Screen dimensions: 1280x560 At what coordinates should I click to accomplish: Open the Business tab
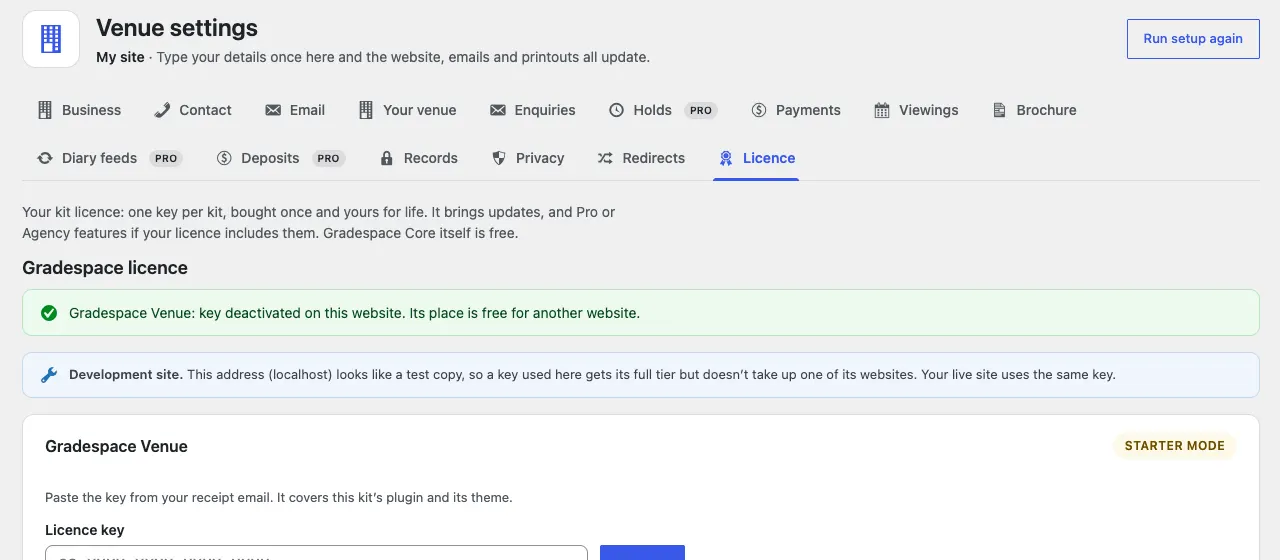[79, 110]
